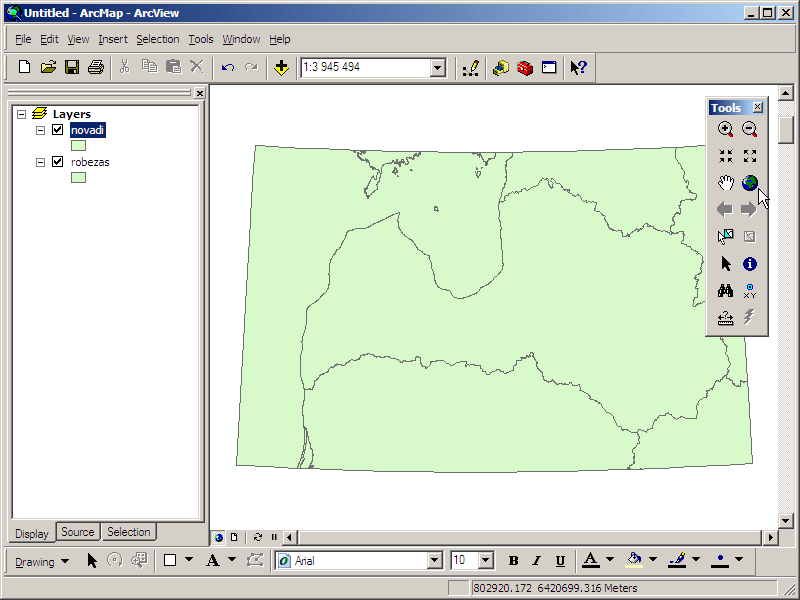
Task: Activate the Identify tool
Action: [749, 264]
